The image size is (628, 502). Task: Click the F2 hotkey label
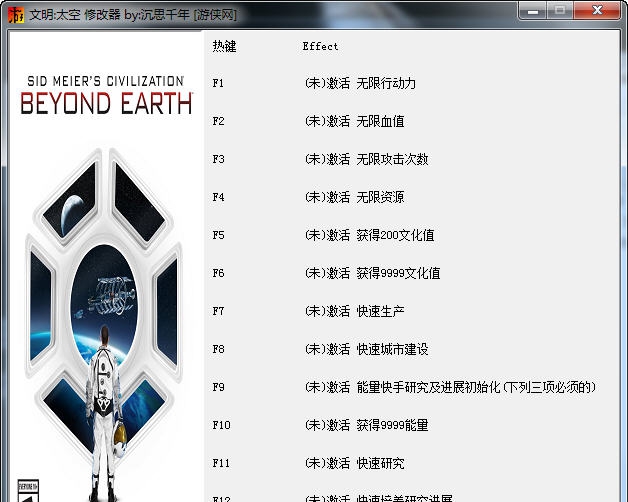pos(218,121)
